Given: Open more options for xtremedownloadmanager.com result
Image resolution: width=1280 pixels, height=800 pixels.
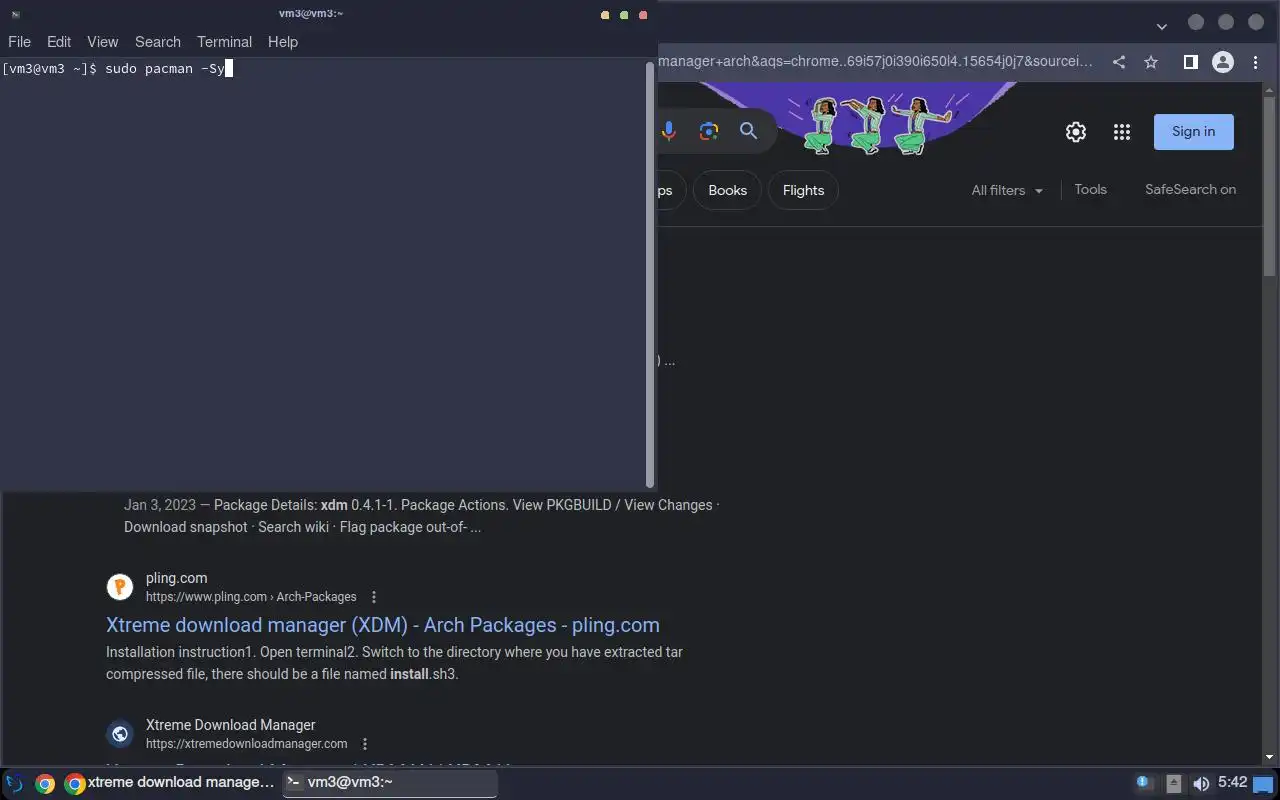Looking at the screenshot, I should click(365, 744).
